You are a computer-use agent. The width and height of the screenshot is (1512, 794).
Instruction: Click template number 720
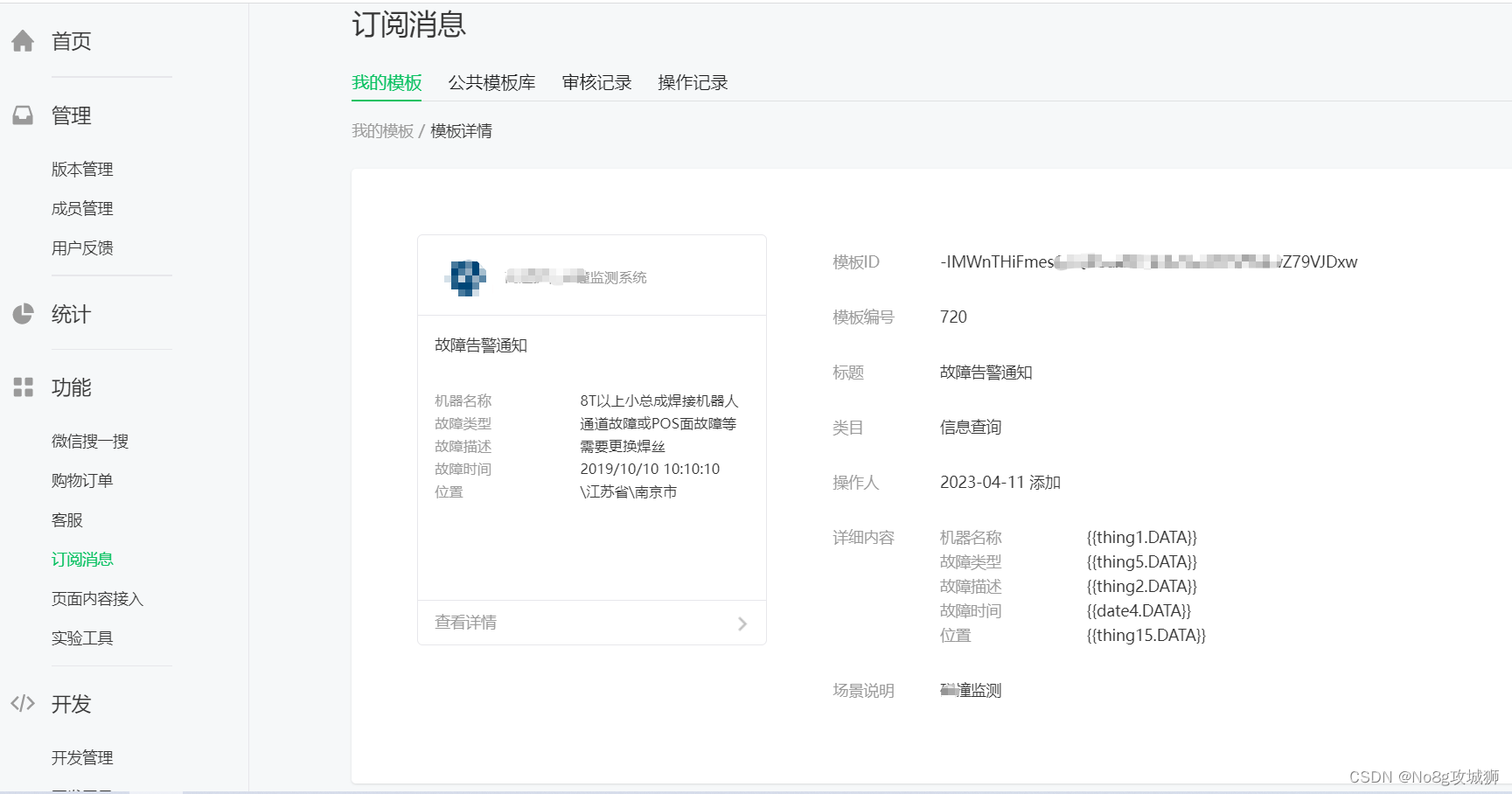click(953, 317)
